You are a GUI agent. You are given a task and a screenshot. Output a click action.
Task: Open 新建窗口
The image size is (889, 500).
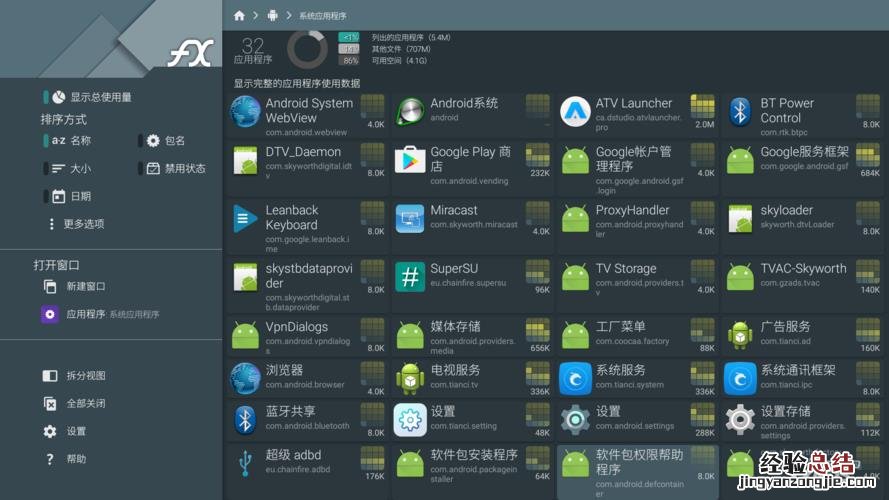[74, 286]
